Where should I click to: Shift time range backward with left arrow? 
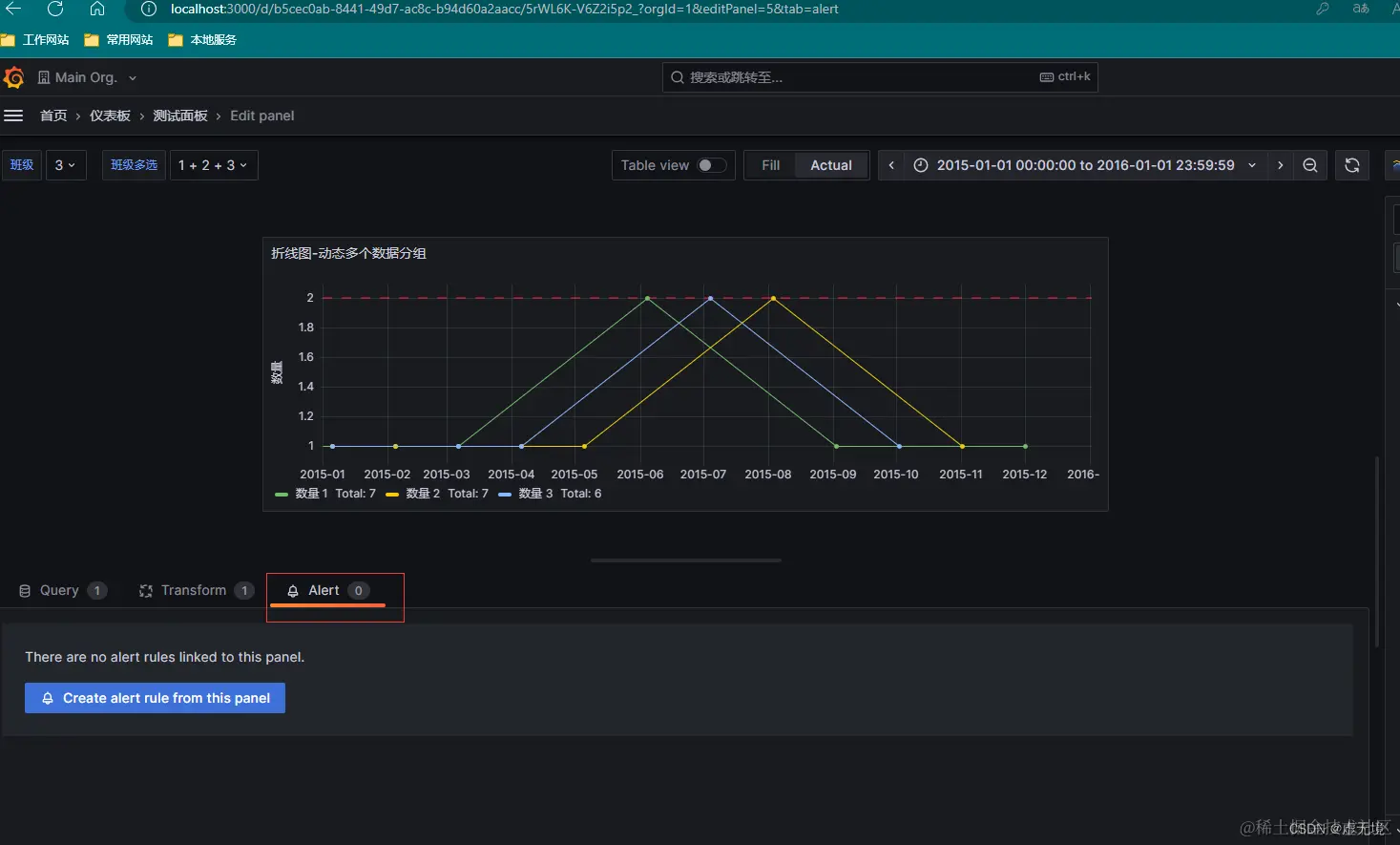coord(891,165)
